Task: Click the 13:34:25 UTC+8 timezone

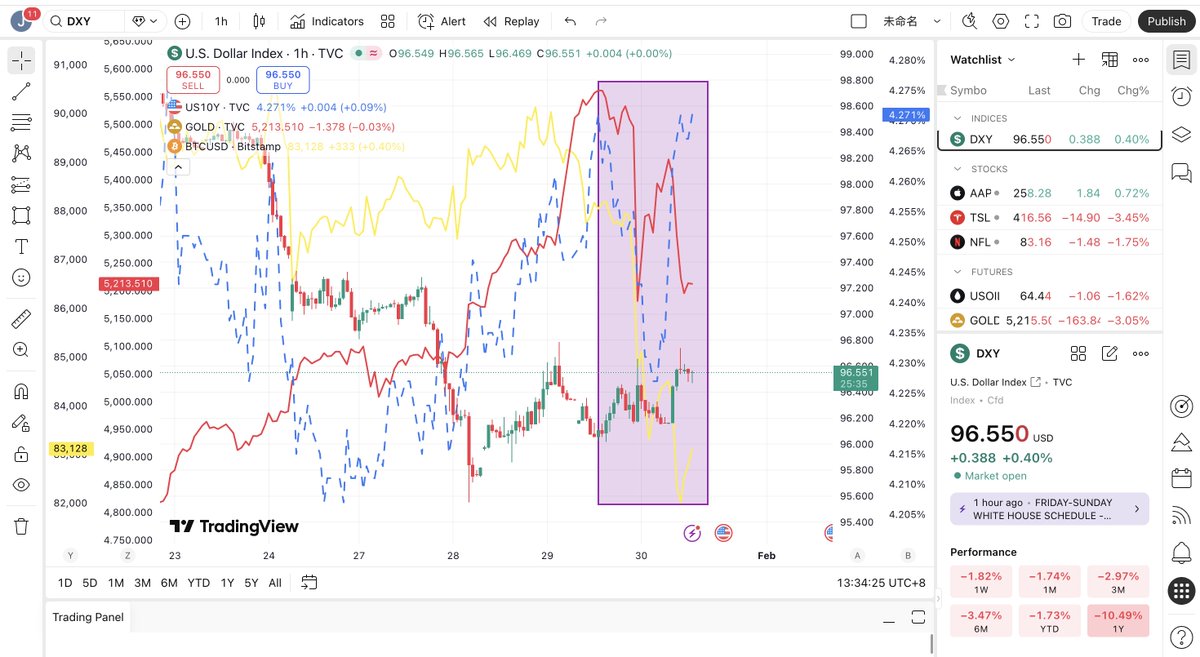Action: [x=882, y=582]
